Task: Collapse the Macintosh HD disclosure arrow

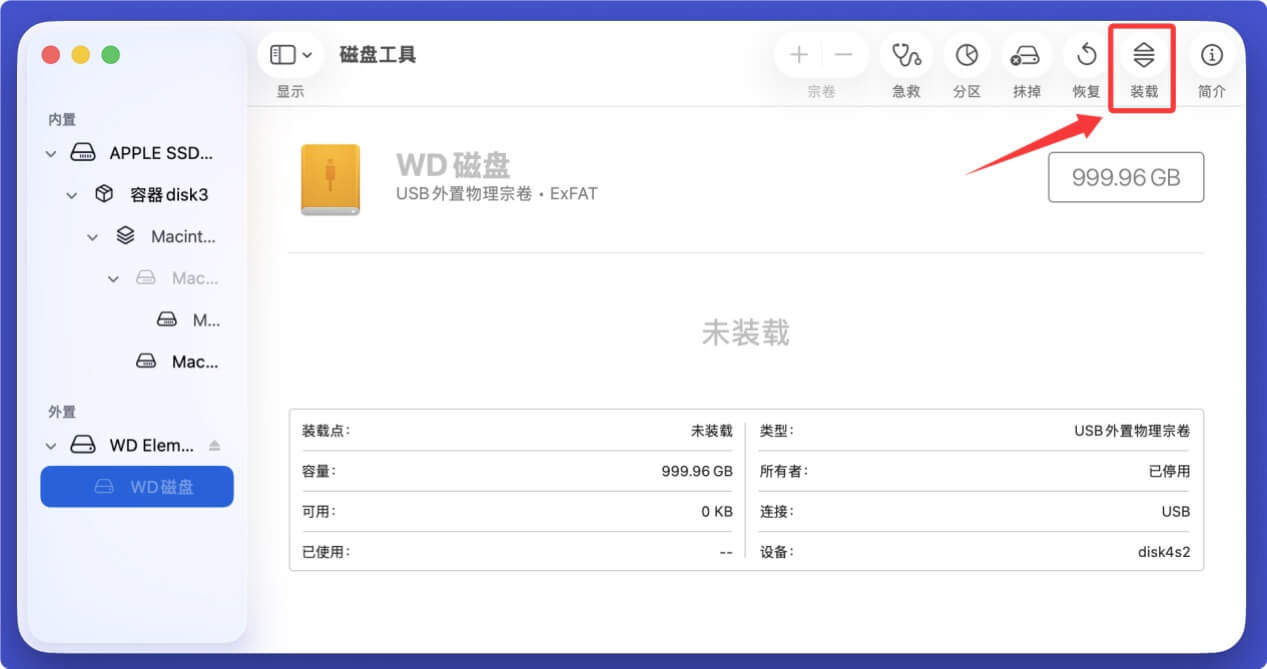Action: click(x=91, y=236)
